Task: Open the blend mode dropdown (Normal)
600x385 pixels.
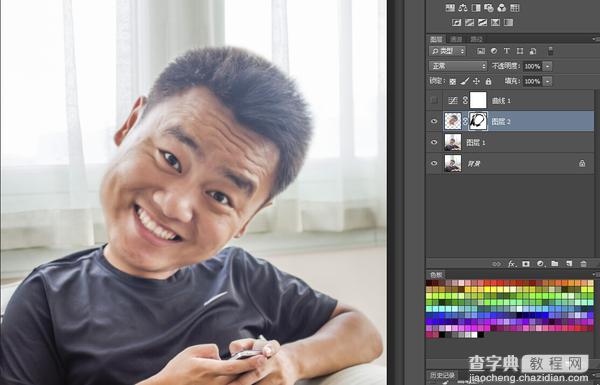Action: [x=458, y=66]
